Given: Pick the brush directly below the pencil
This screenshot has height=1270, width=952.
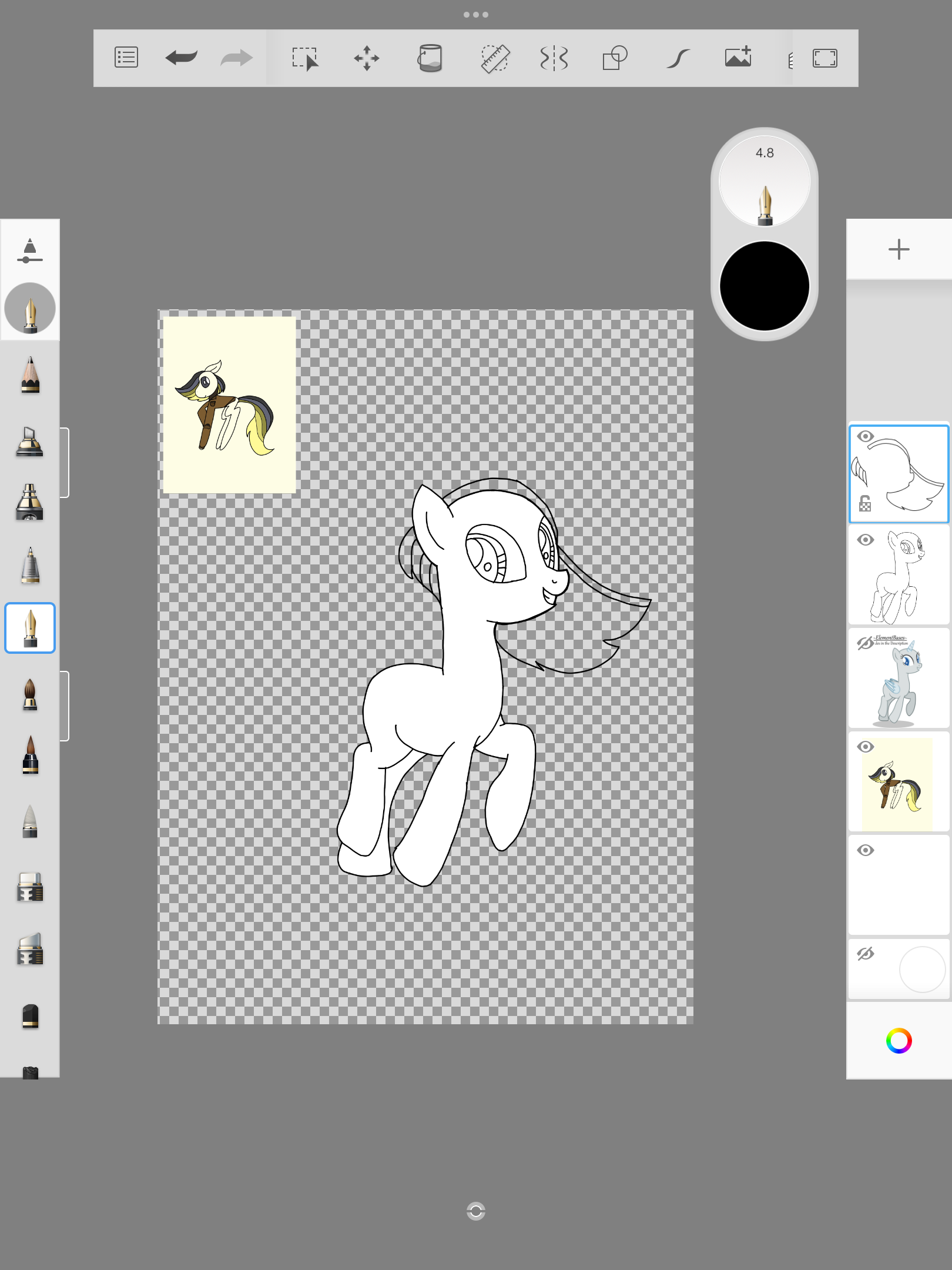Looking at the screenshot, I should (x=30, y=441).
